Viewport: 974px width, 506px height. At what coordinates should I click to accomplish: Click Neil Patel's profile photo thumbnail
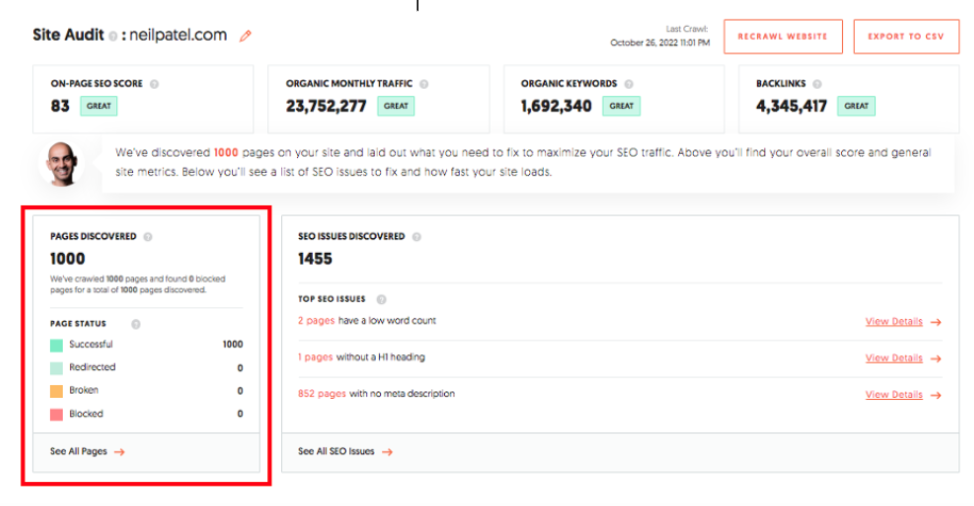59,163
